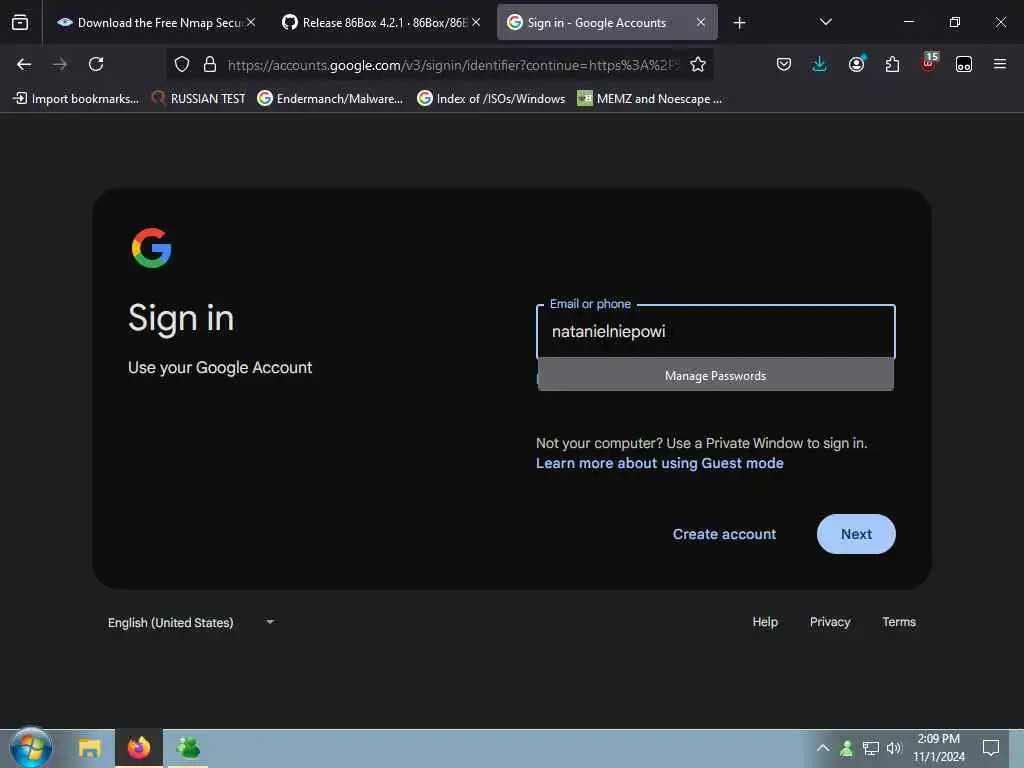
Task: Open Endermanch/Malware bookmark
Action: (330, 99)
